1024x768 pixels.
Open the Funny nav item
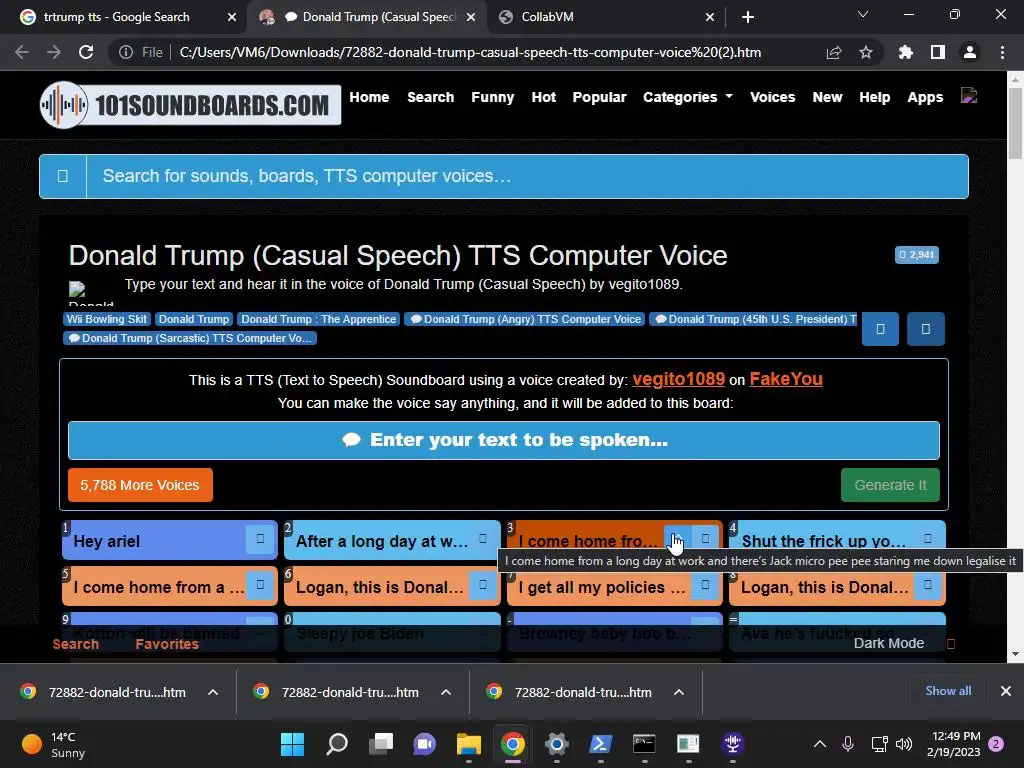coord(492,97)
